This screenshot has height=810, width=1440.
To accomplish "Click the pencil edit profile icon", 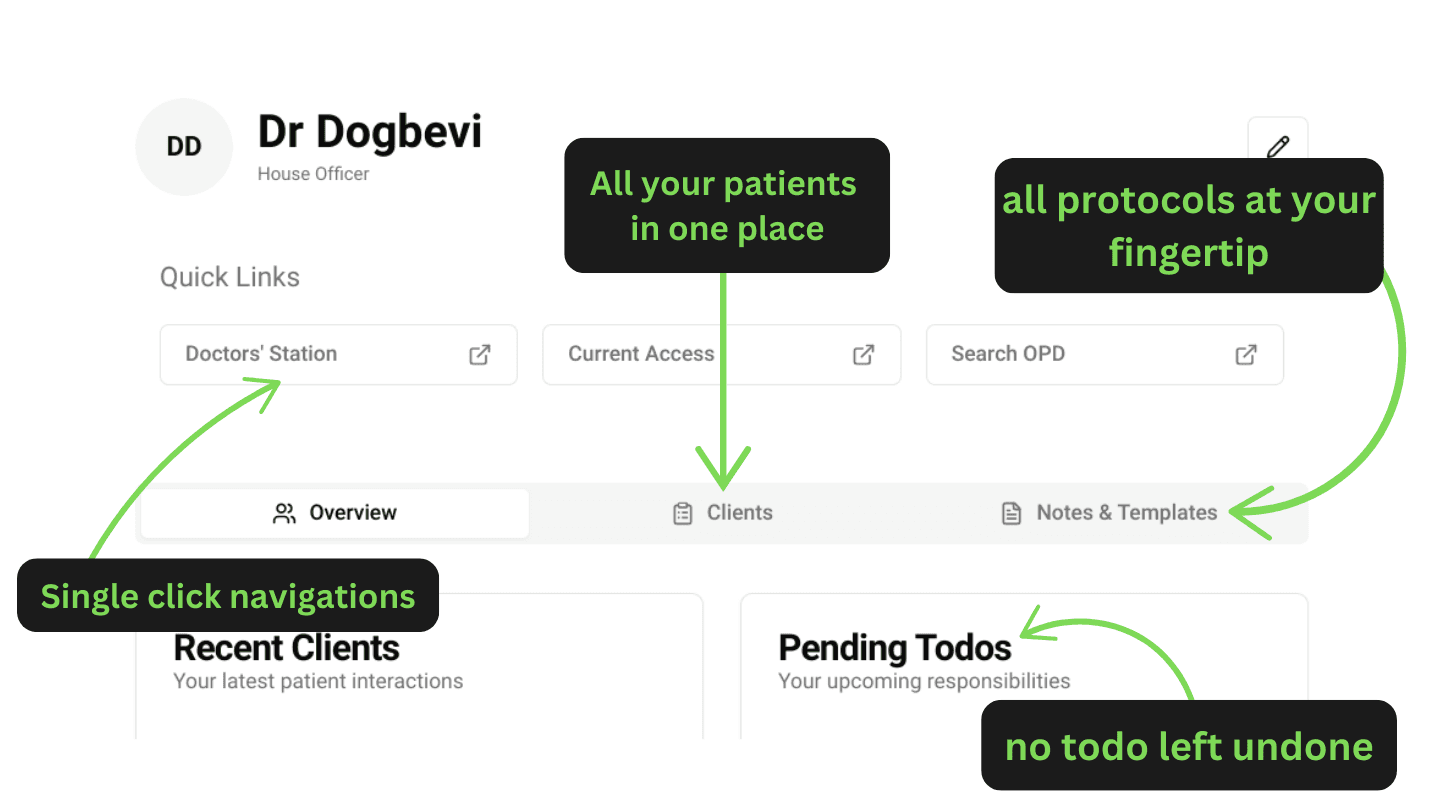I will (x=1277, y=146).
